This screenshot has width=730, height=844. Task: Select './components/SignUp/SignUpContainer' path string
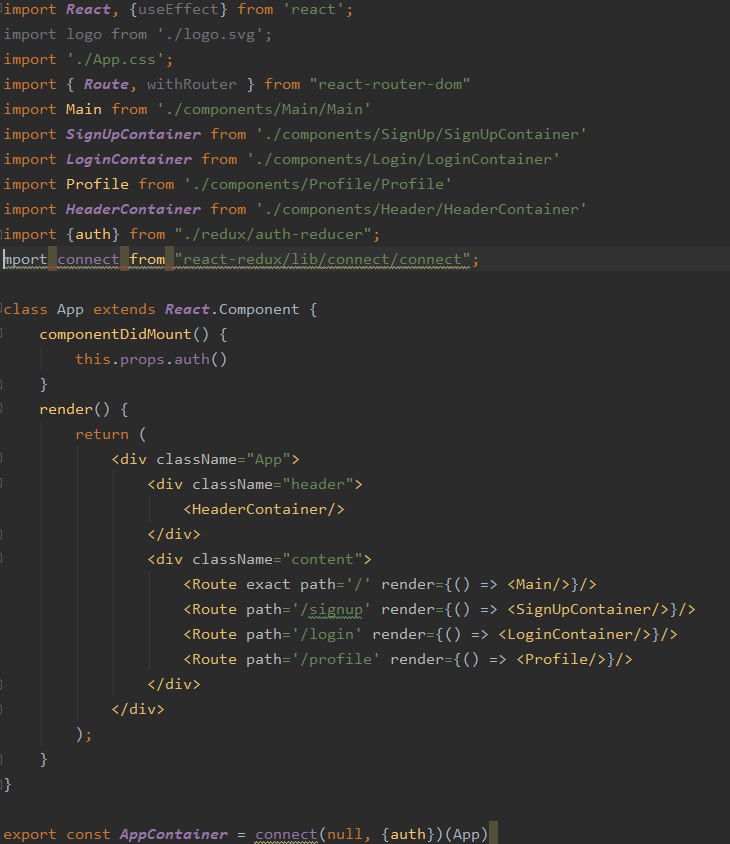pyautogui.click(x=421, y=134)
